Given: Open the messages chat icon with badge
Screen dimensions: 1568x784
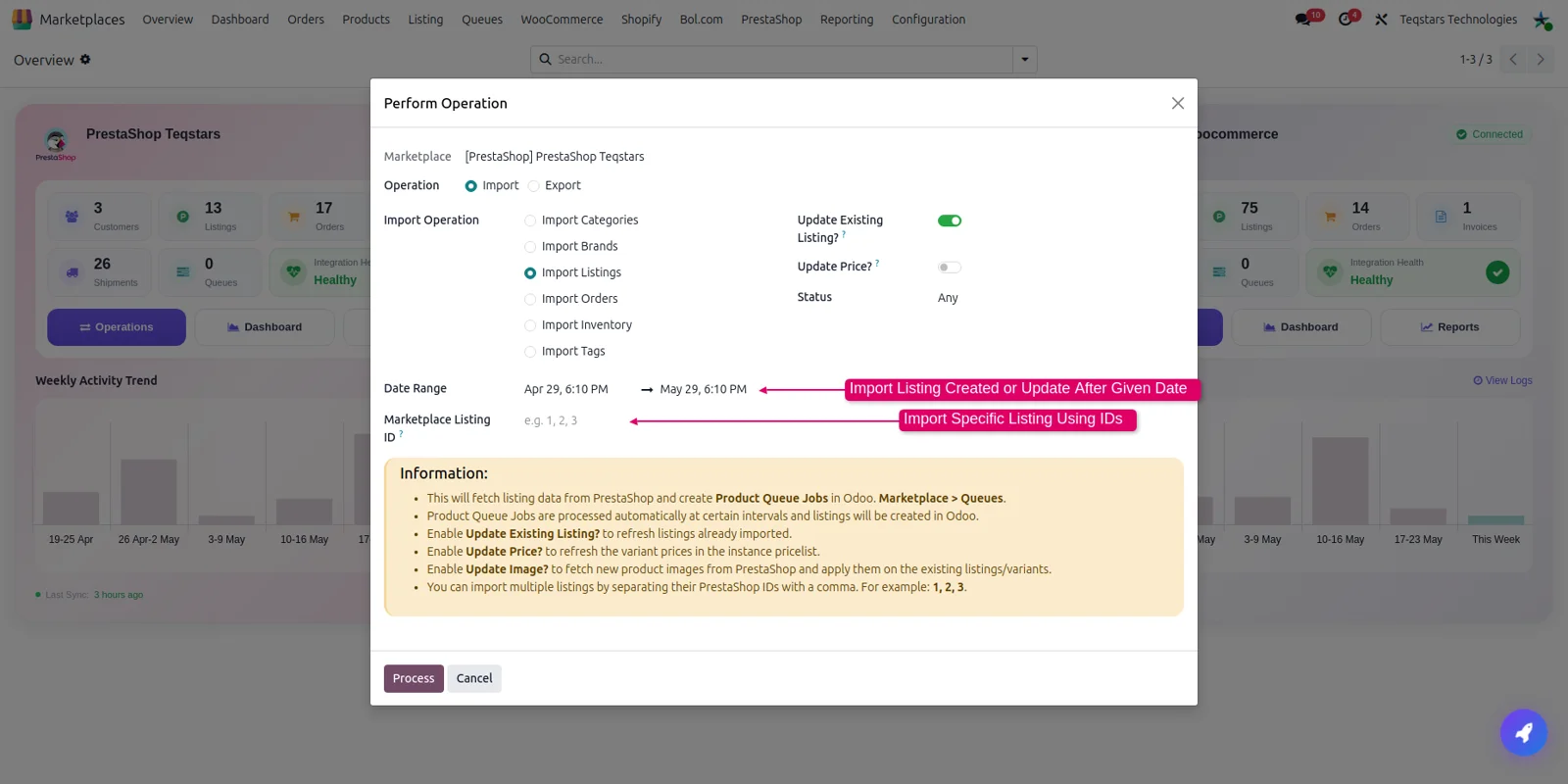Looking at the screenshot, I should (1302, 19).
